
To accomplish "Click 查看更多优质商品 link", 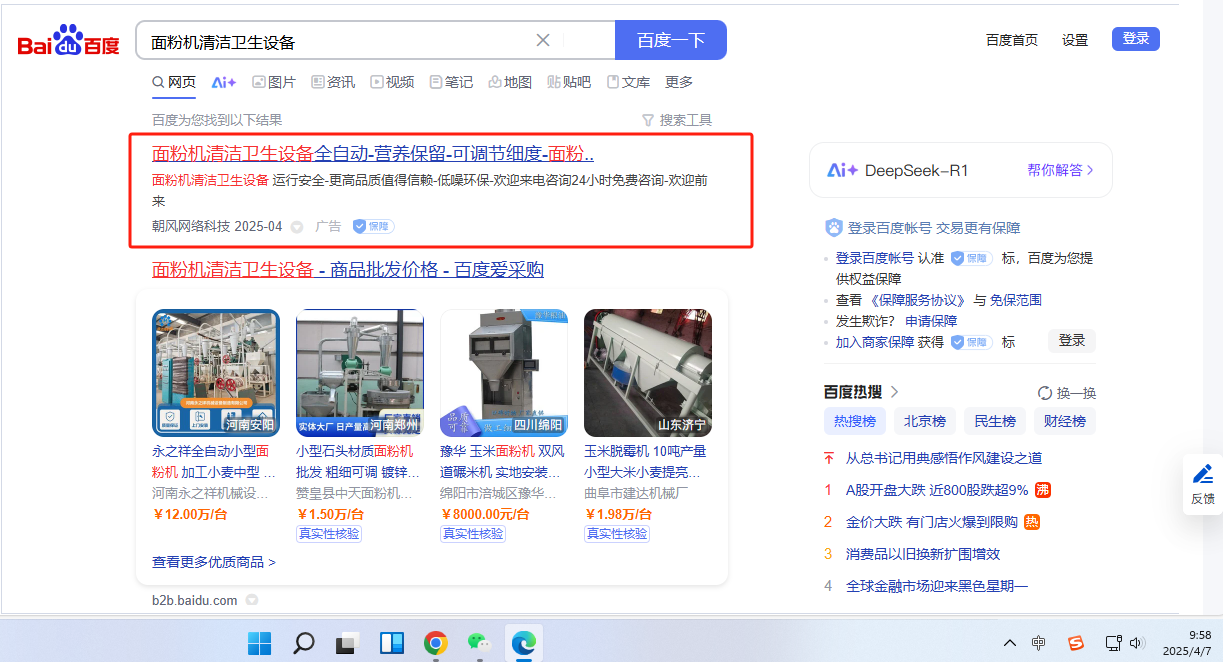I will pos(214,562).
